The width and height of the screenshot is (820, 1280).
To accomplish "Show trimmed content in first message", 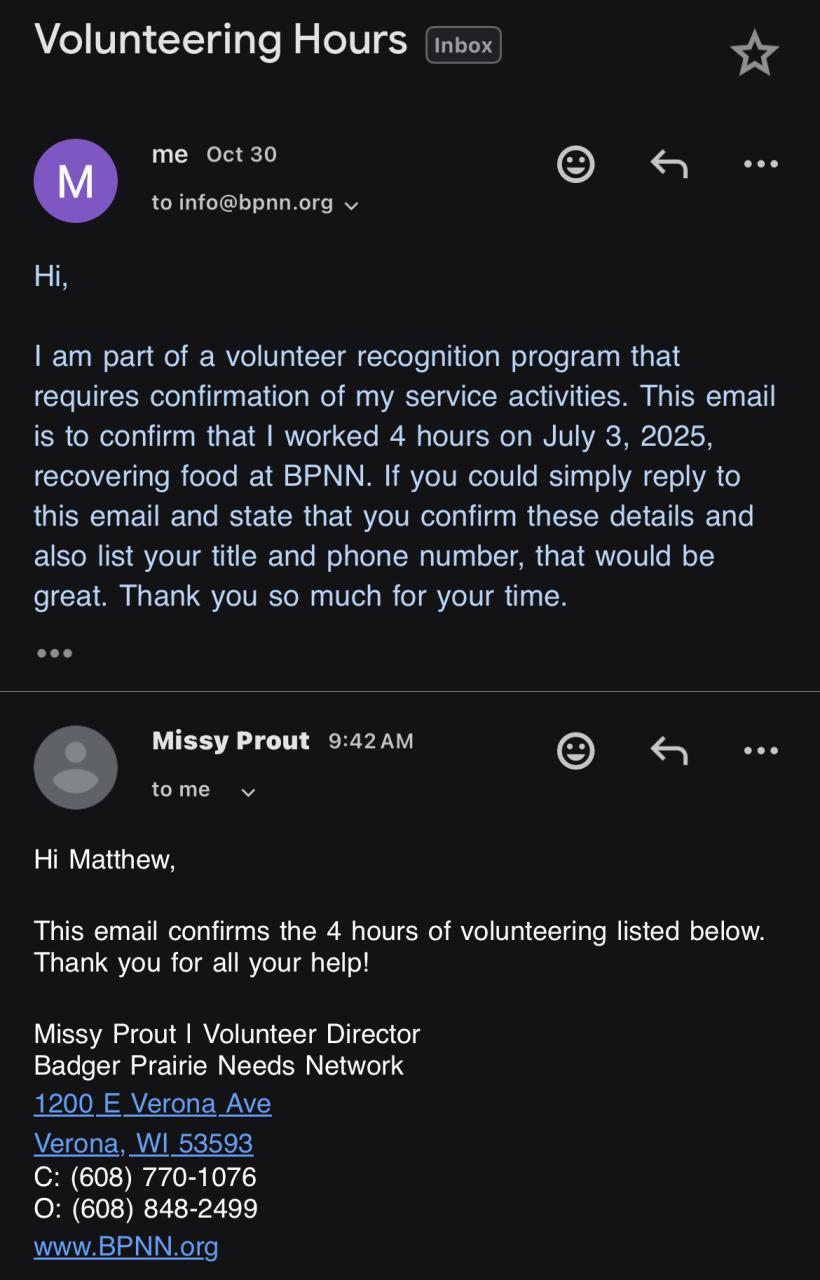I will point(54,654).
